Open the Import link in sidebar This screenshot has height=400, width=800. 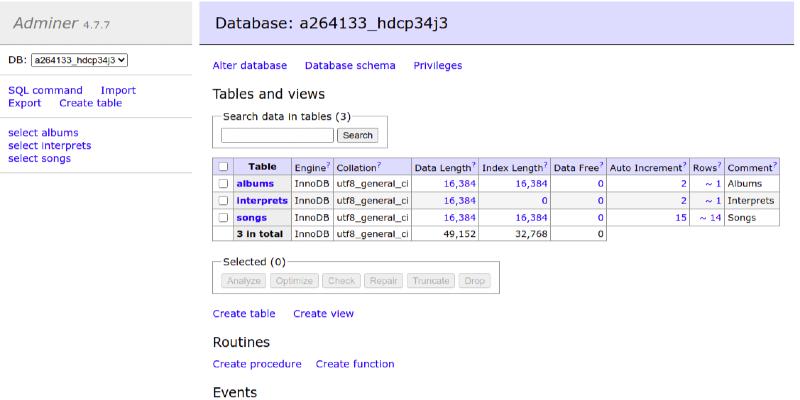tap(118, 90)
